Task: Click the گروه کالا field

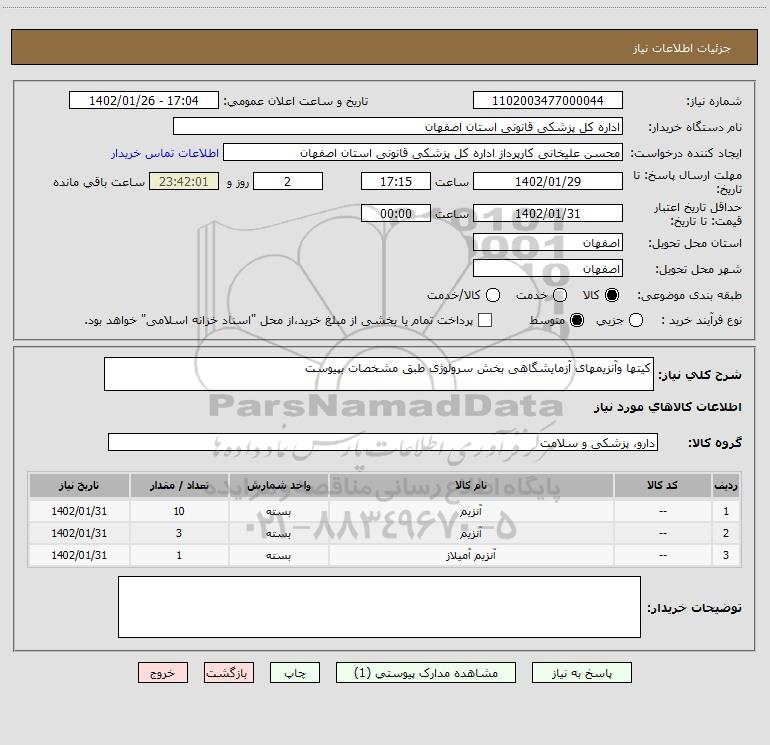Action: click(x=383, y=442)
